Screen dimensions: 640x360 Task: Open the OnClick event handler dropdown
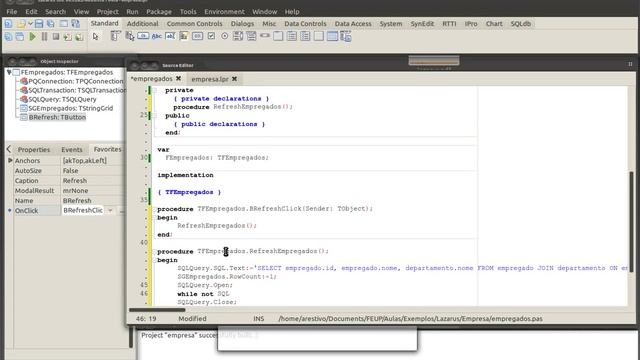(110, 211)
